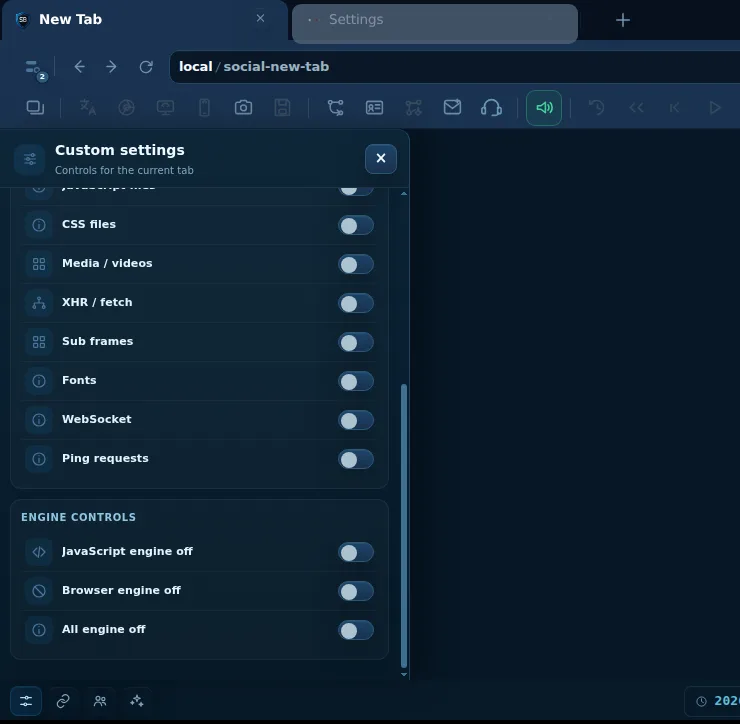This screenshot has height=724, width=740.
Task: Click the scrollbar down arrow in settings panel
Action: pos(404,674)
